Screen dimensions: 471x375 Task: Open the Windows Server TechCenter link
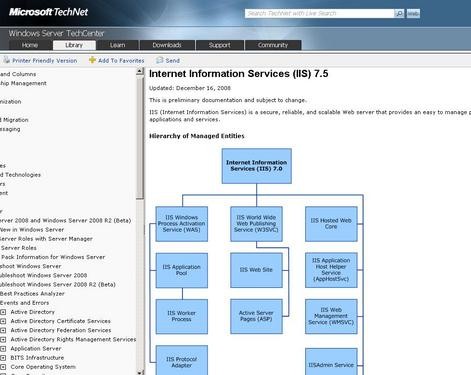(x=56, y=33)
